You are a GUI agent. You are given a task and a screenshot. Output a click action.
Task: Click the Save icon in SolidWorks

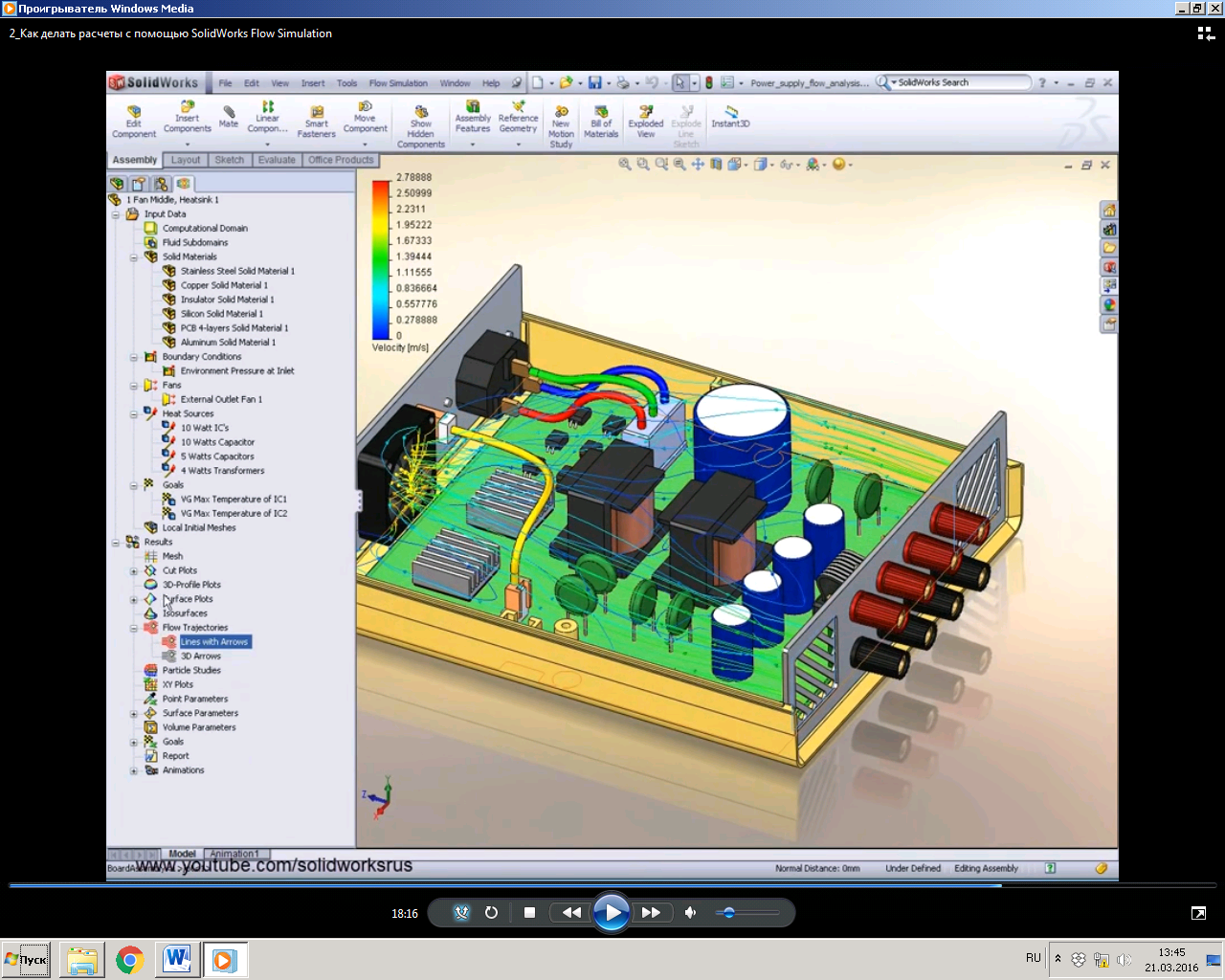[x=595, y=83]
